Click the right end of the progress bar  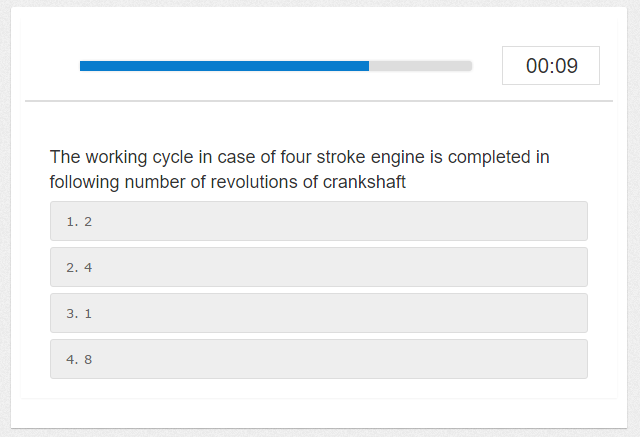click(468, 66)
